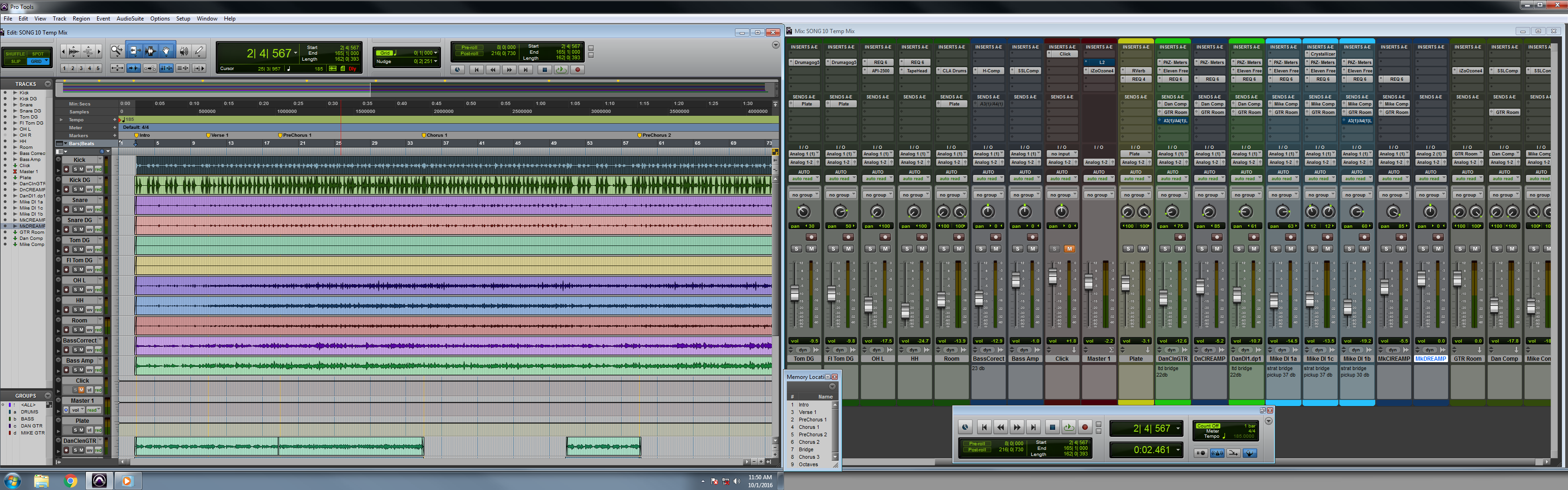Click Wait for Note in floating Transport
Viewport: 1568px width, 490px height.
pos(1201,453)
